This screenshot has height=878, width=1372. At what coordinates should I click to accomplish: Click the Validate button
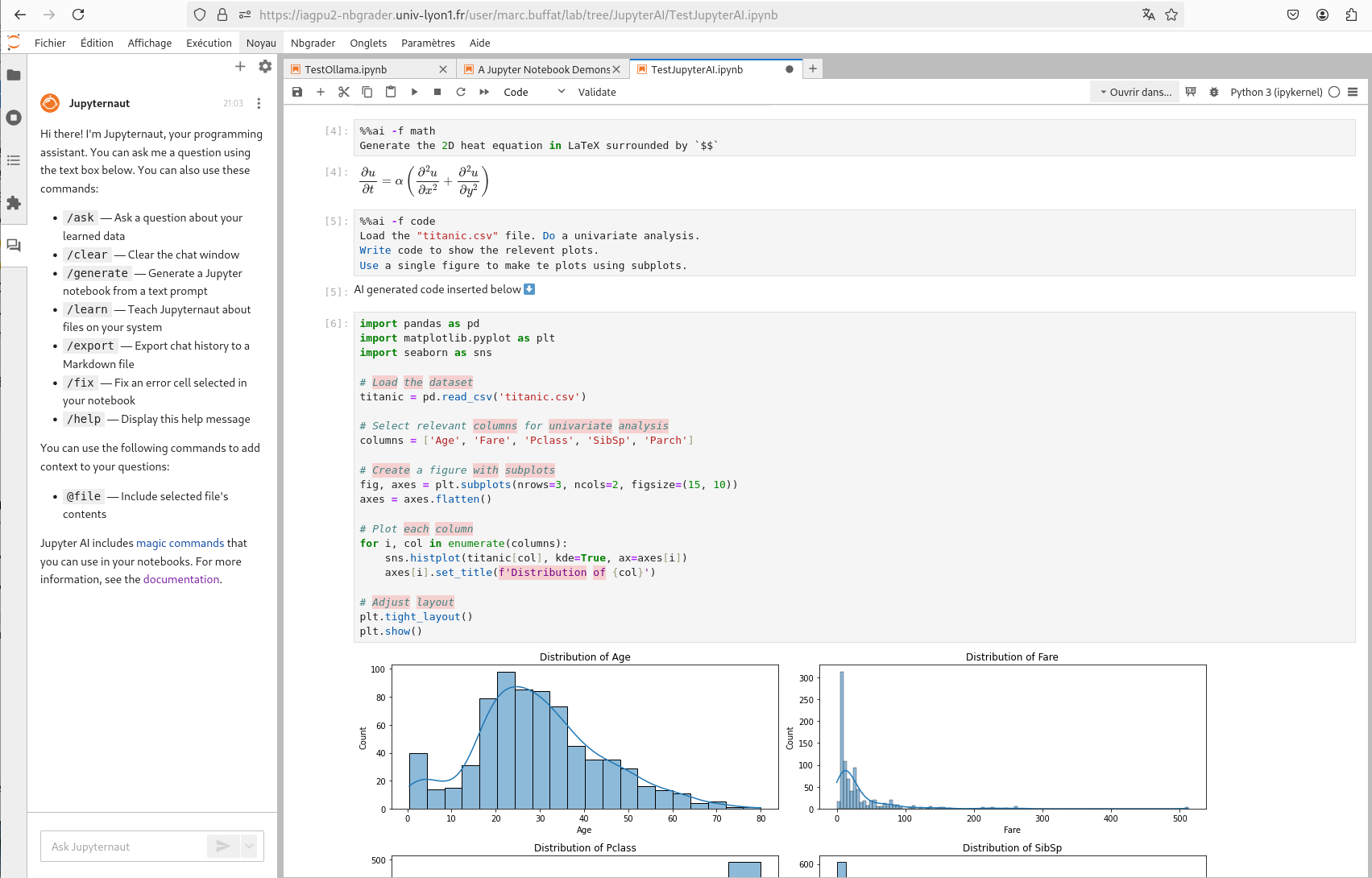click(597, 92)
